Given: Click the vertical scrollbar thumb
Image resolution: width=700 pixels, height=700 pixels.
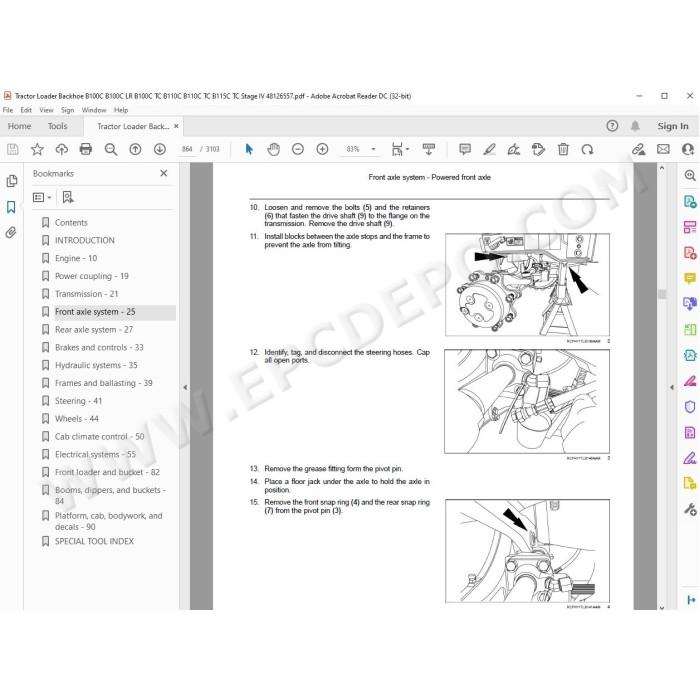Looking at the screenshot, I should tap(662, 294).
